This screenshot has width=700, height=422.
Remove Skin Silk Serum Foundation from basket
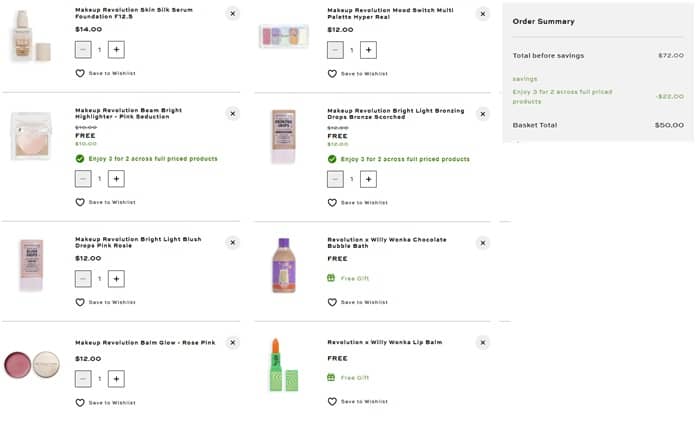click(232, 14)
